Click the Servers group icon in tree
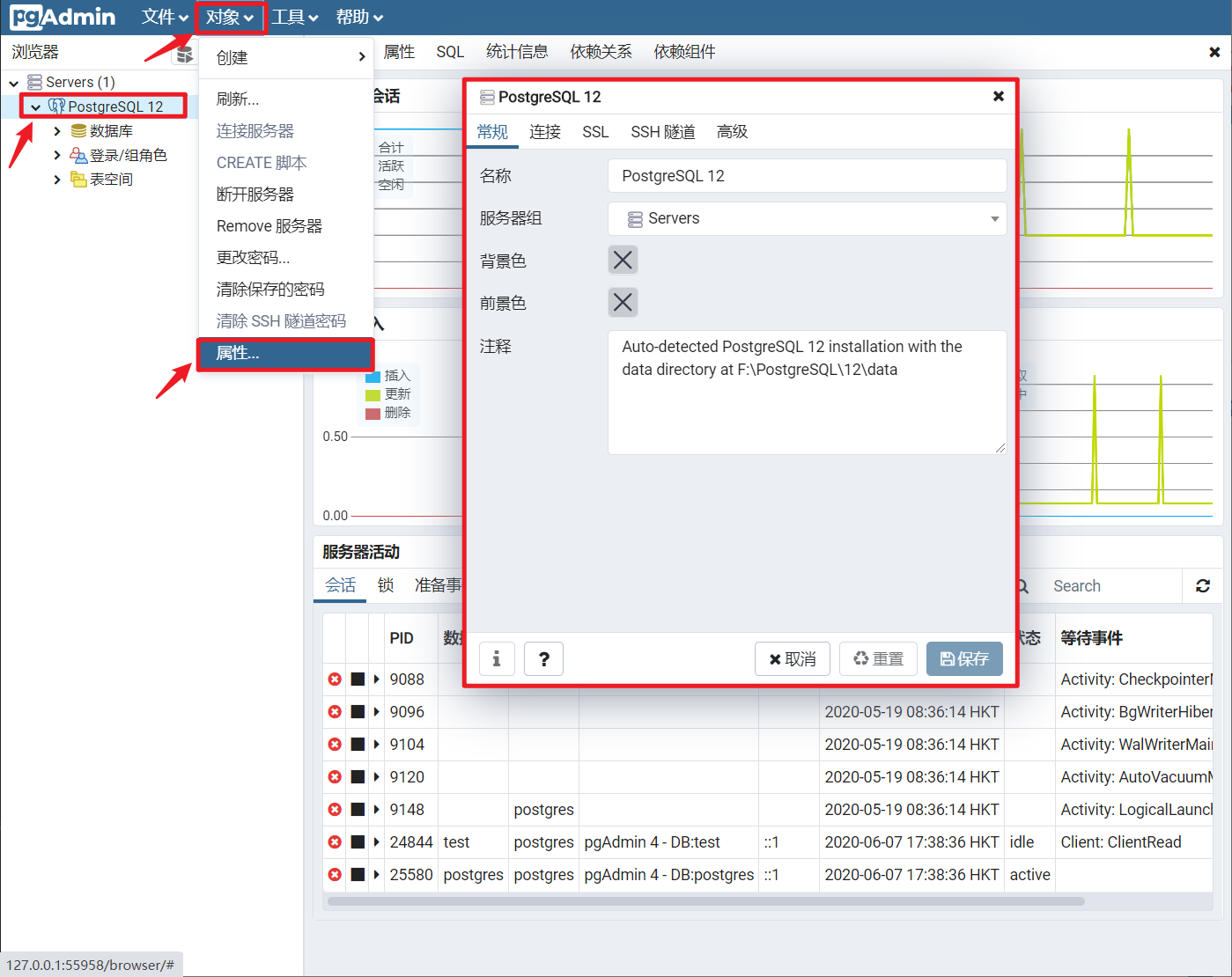1232x977 pixels. (x=35, y=82)
